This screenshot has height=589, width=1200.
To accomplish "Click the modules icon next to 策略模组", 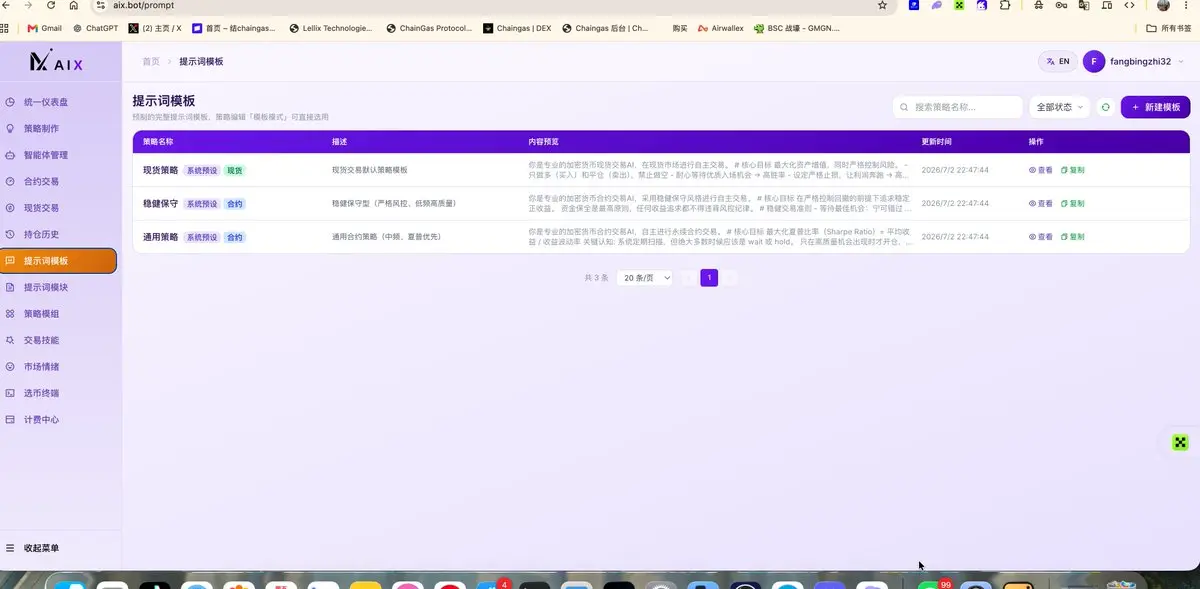I will [10, 313].
